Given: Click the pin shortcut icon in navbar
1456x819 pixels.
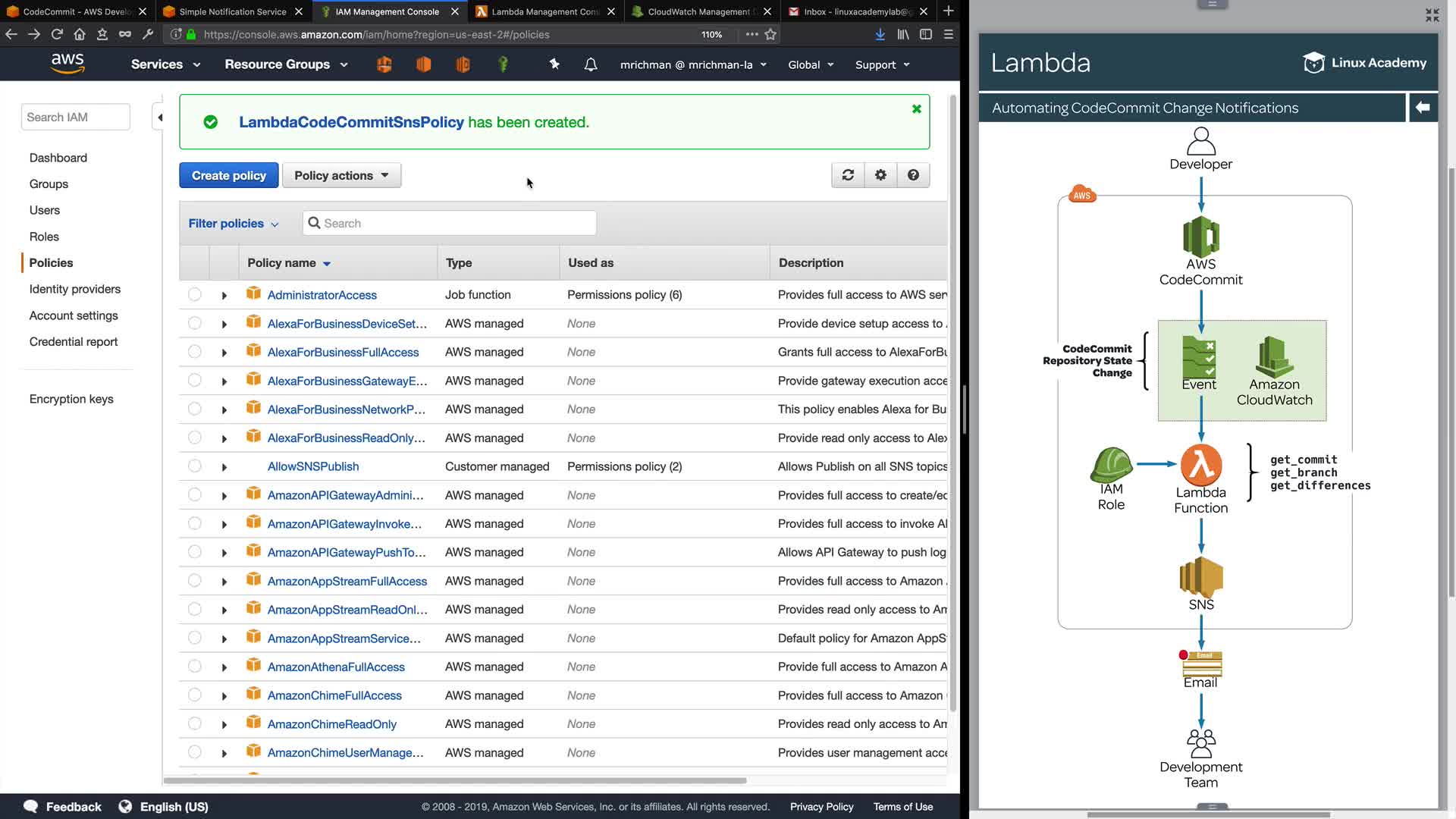Looking at the screenshot, I should [554, 64].
